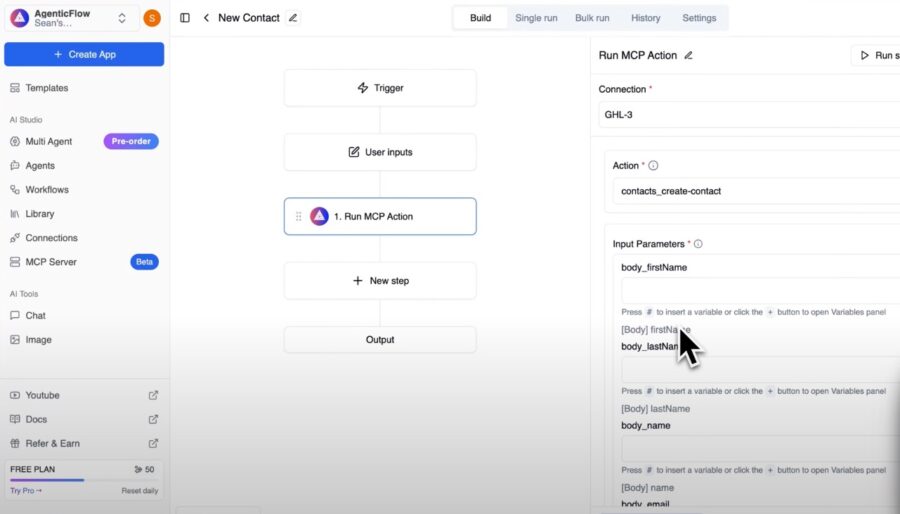This screenshot has height=514, width=900.
Task: Click the external-link icon beside Docs
Action: [153, 419]
